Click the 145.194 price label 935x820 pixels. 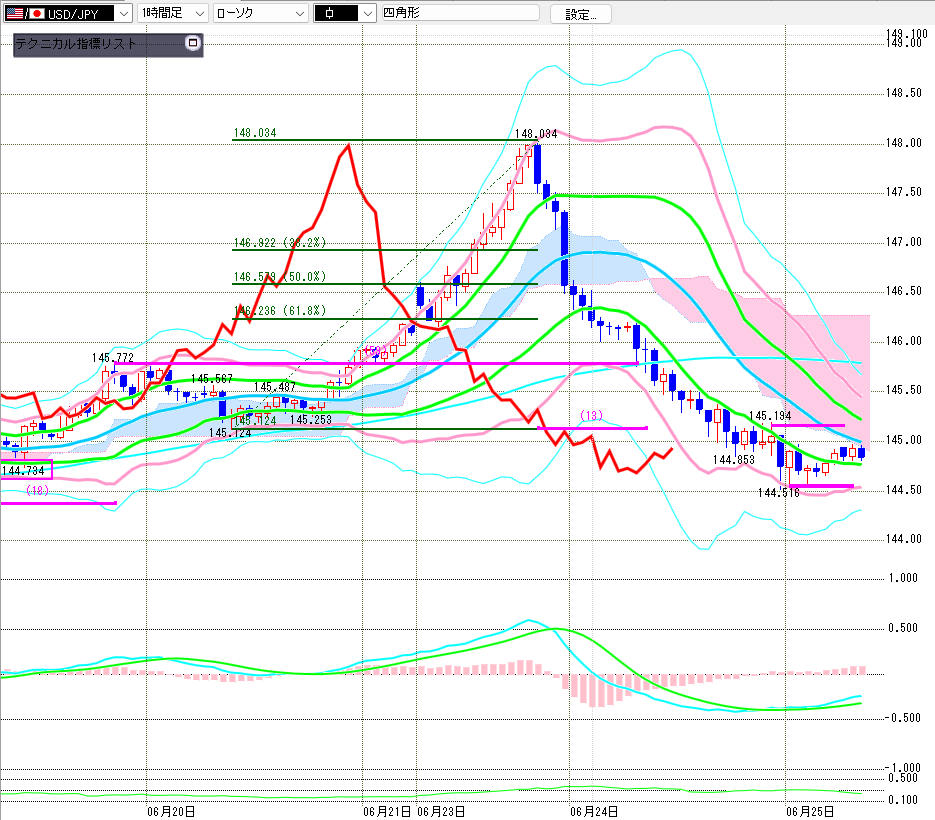tap(770, 416)
